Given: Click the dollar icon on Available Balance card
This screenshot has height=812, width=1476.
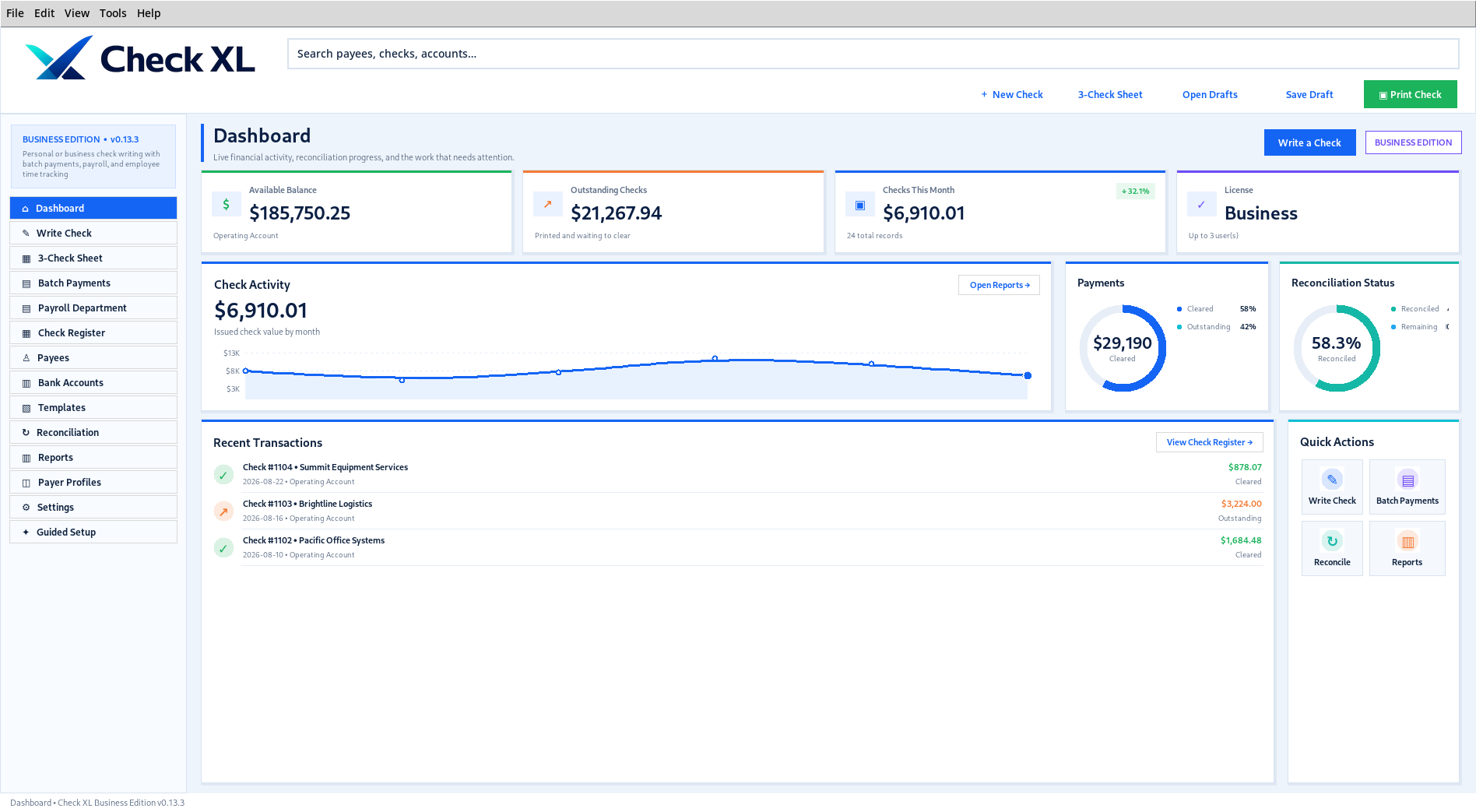Looking at the screenshot, I should 227,204.
